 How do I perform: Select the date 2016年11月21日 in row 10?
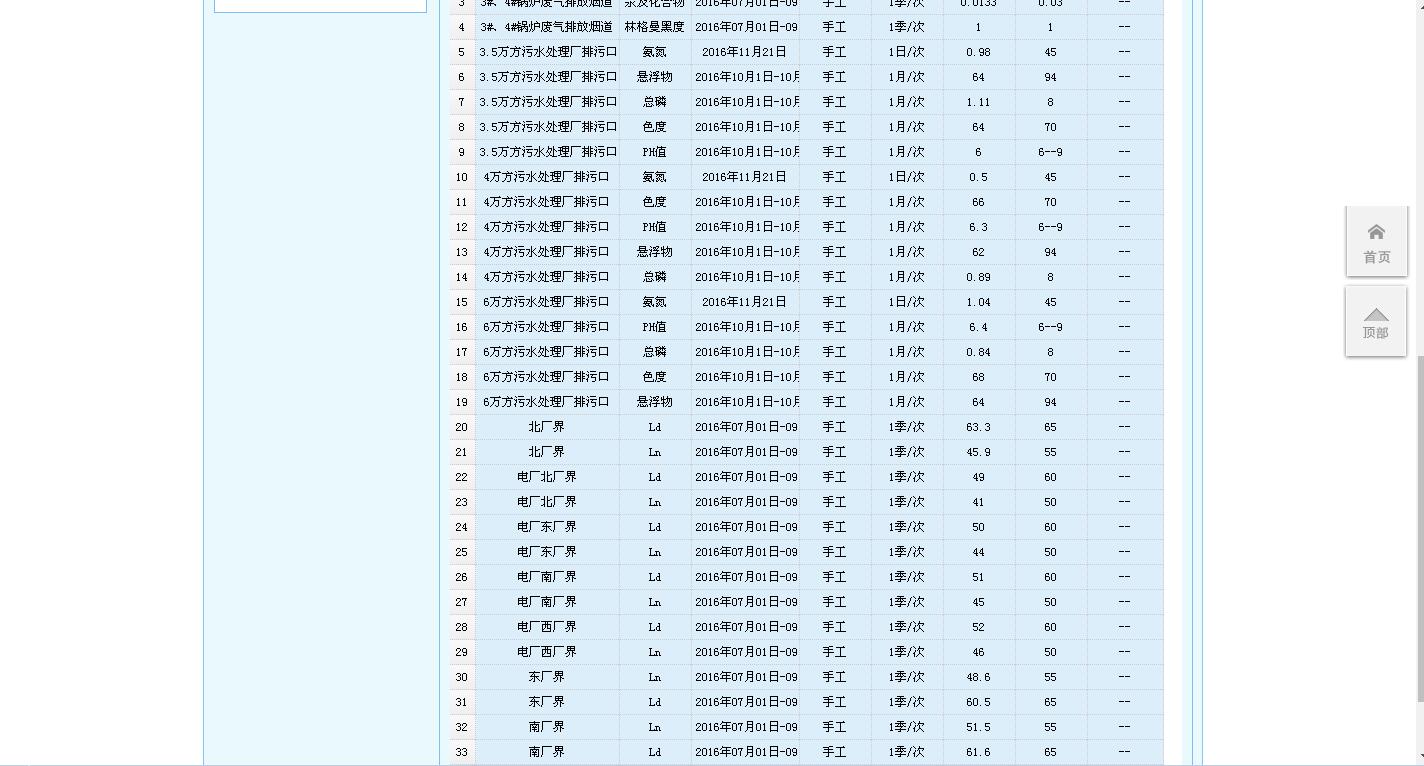click(747, 177)
